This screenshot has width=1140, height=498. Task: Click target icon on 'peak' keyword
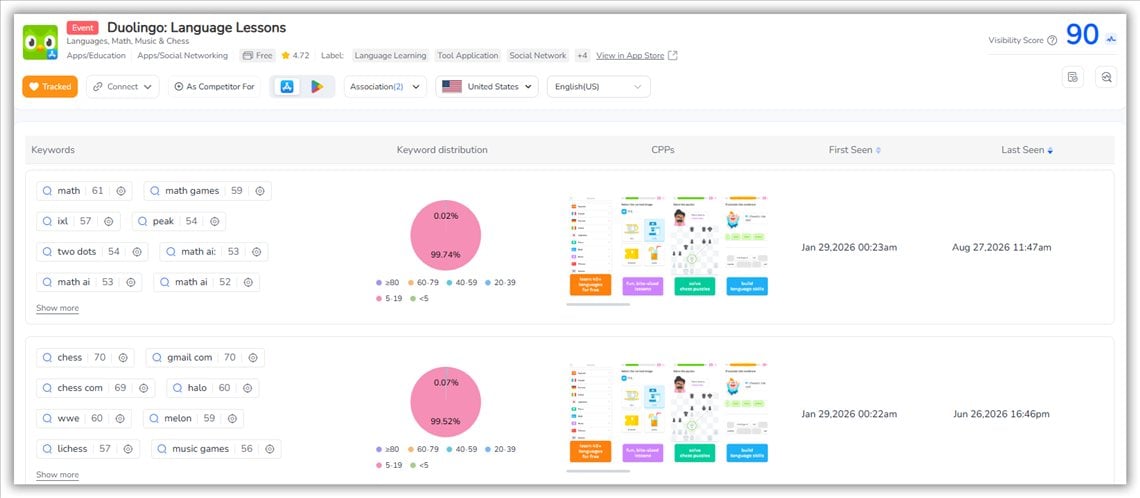(x=214, y=221)
